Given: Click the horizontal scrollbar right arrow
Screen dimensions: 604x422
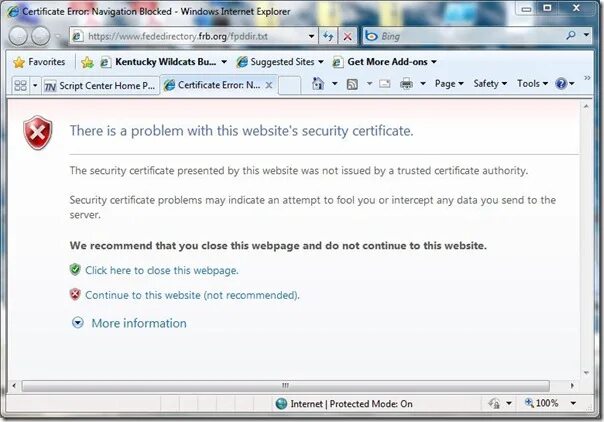Looking at the screenshot, I should pos(572,385).
